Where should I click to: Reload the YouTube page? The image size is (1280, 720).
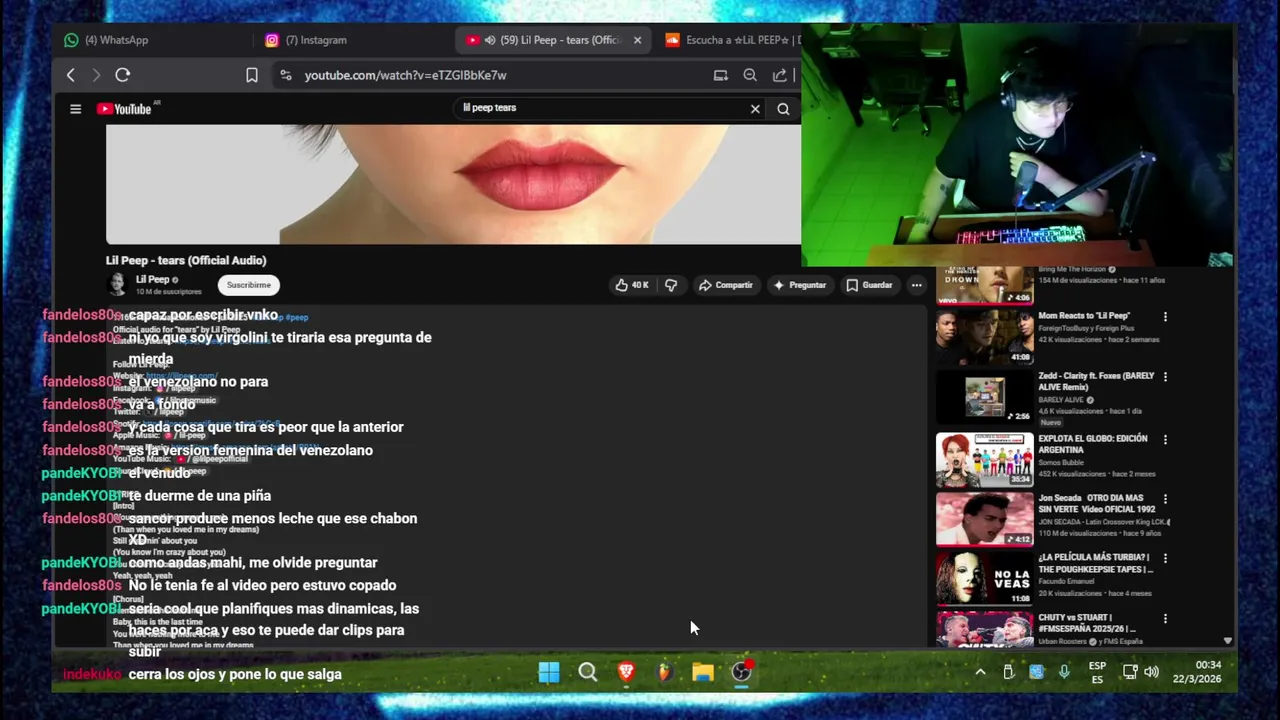click(123, 75)
